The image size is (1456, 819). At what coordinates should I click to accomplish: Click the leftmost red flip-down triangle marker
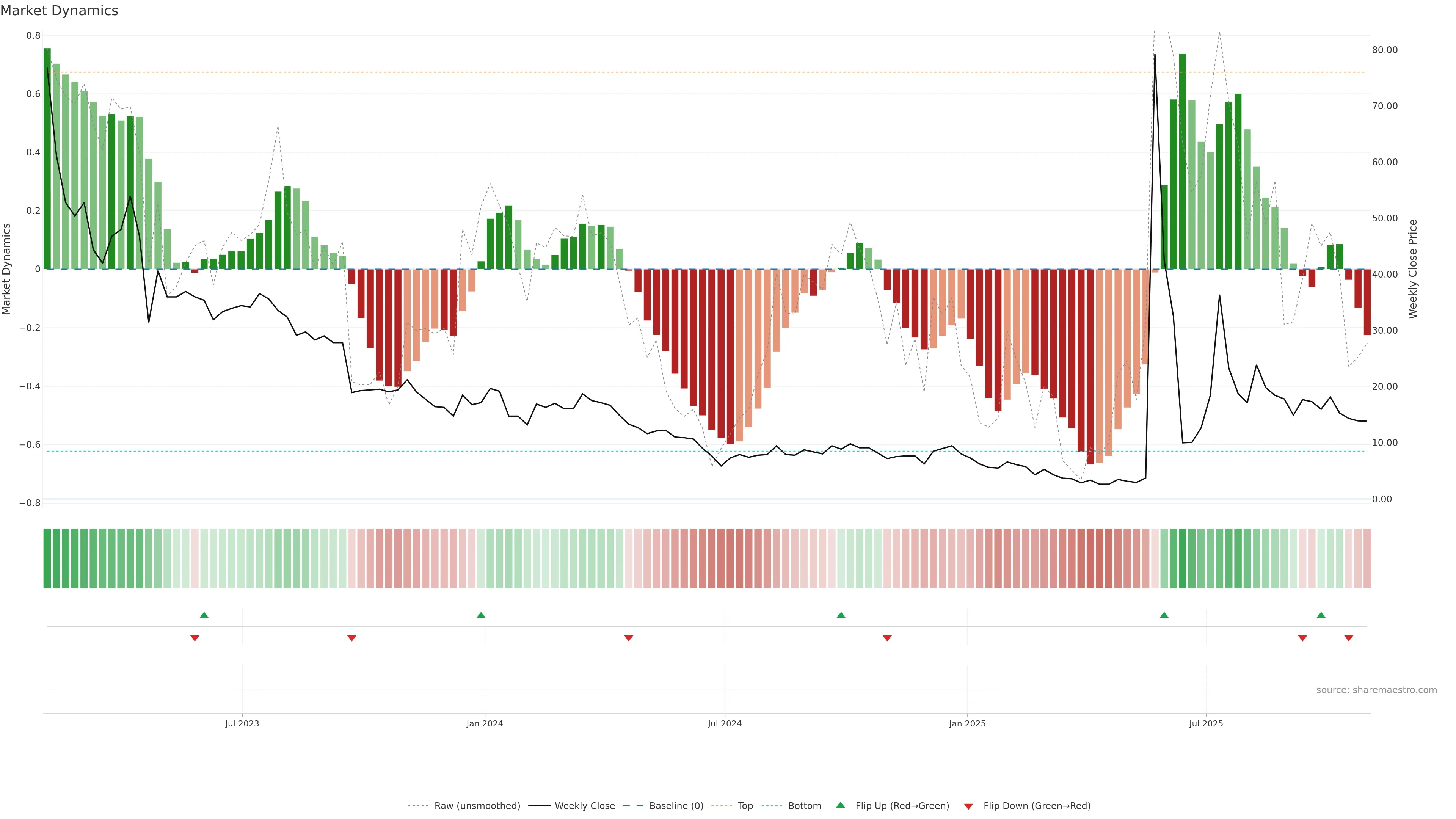(x=195, y=638)
